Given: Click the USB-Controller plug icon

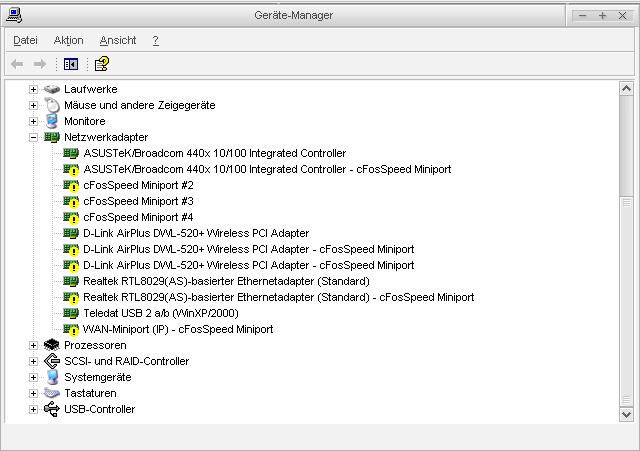Looking at the screenshot, I should point(52,409).
